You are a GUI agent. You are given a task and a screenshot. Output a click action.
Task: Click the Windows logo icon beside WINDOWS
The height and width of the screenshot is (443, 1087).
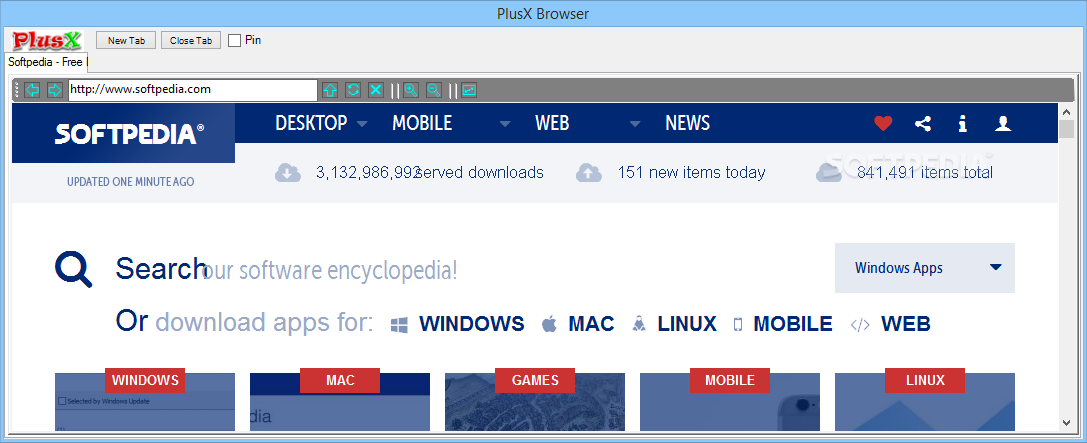tap(399, 324)
